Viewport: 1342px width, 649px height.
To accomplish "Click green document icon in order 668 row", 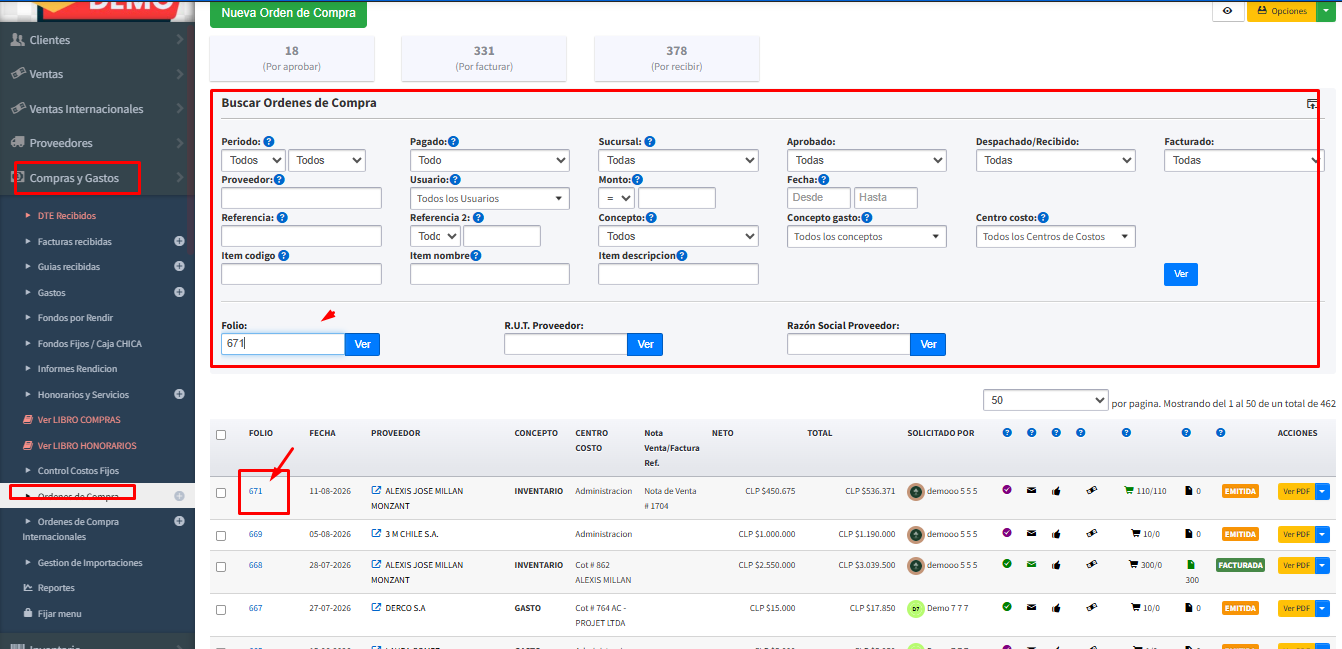I will tap(1190, 565).
